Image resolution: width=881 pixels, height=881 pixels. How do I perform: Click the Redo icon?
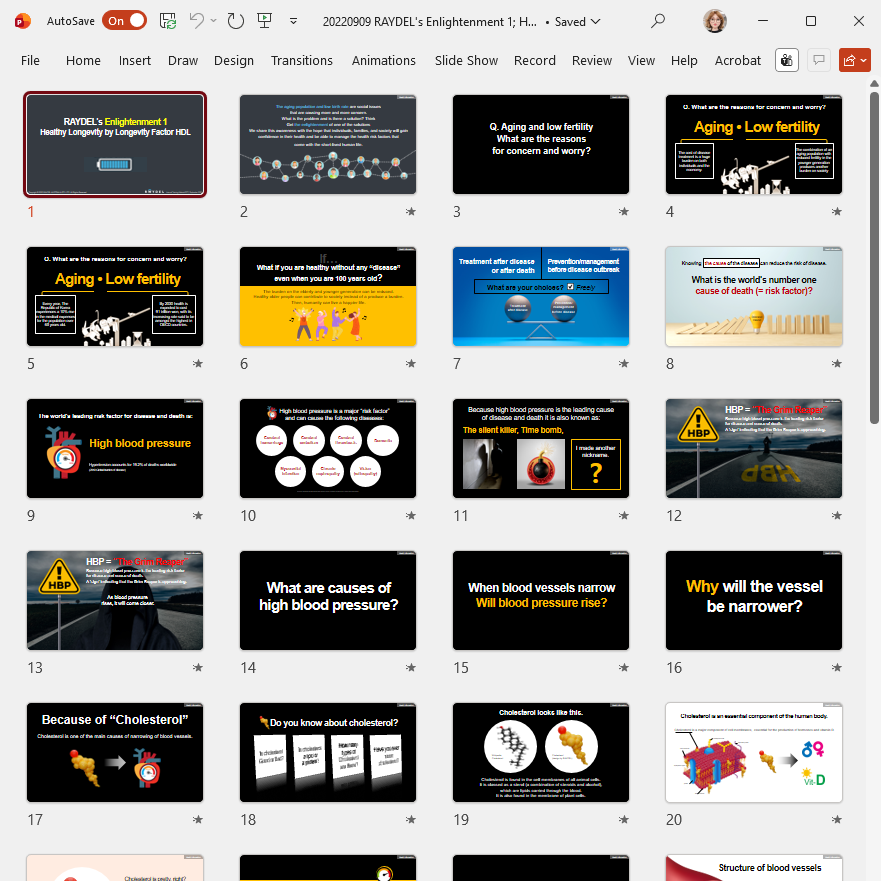click(x=235, y=21)
